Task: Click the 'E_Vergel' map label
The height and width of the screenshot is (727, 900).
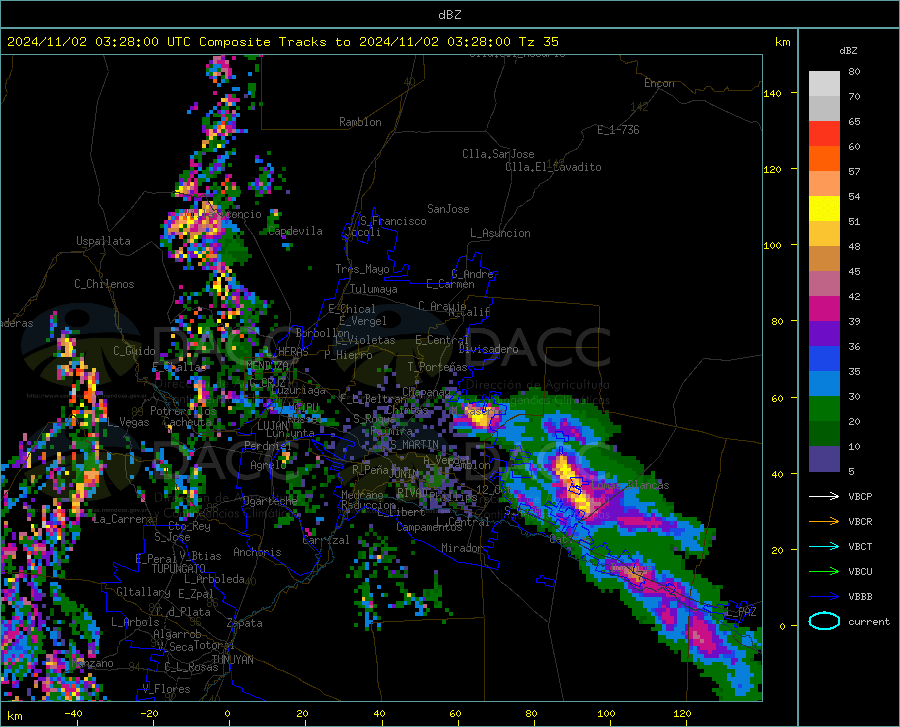Action: (363, 321)
